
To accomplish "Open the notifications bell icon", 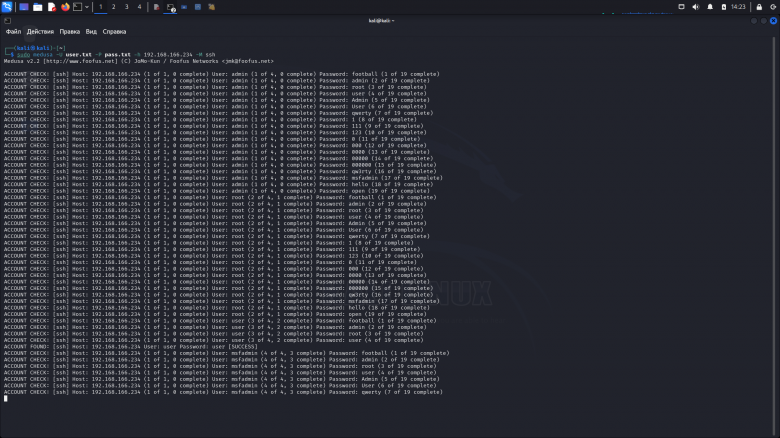I will click(710, 7).
